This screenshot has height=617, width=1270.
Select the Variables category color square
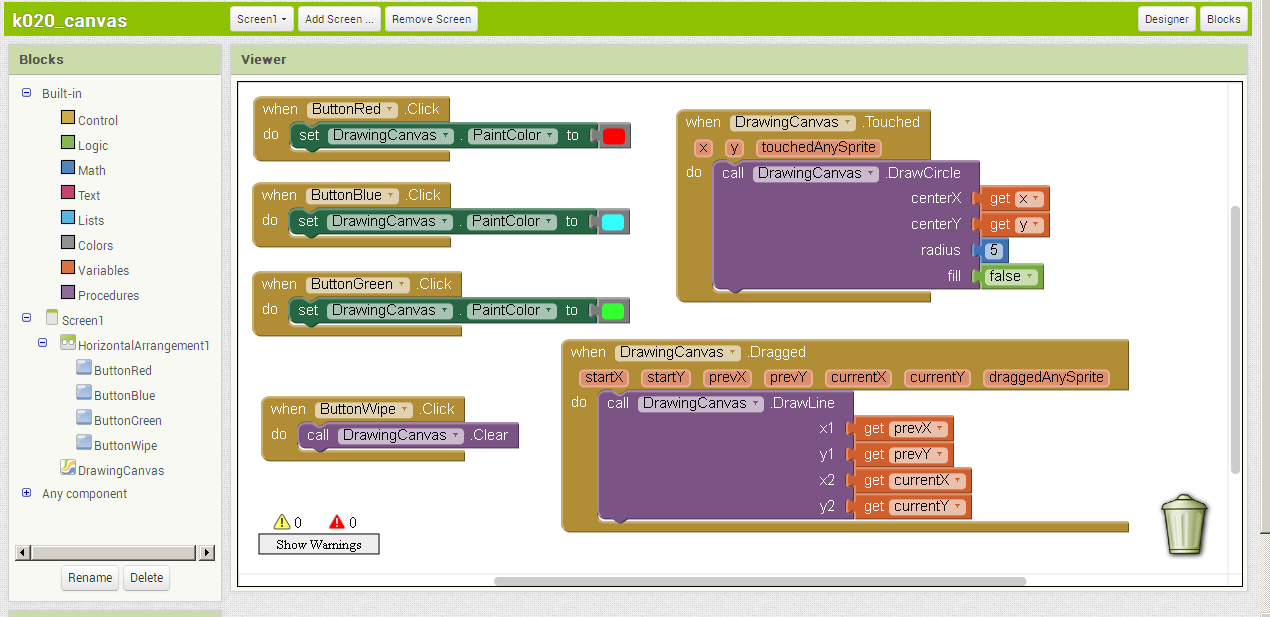68,269
